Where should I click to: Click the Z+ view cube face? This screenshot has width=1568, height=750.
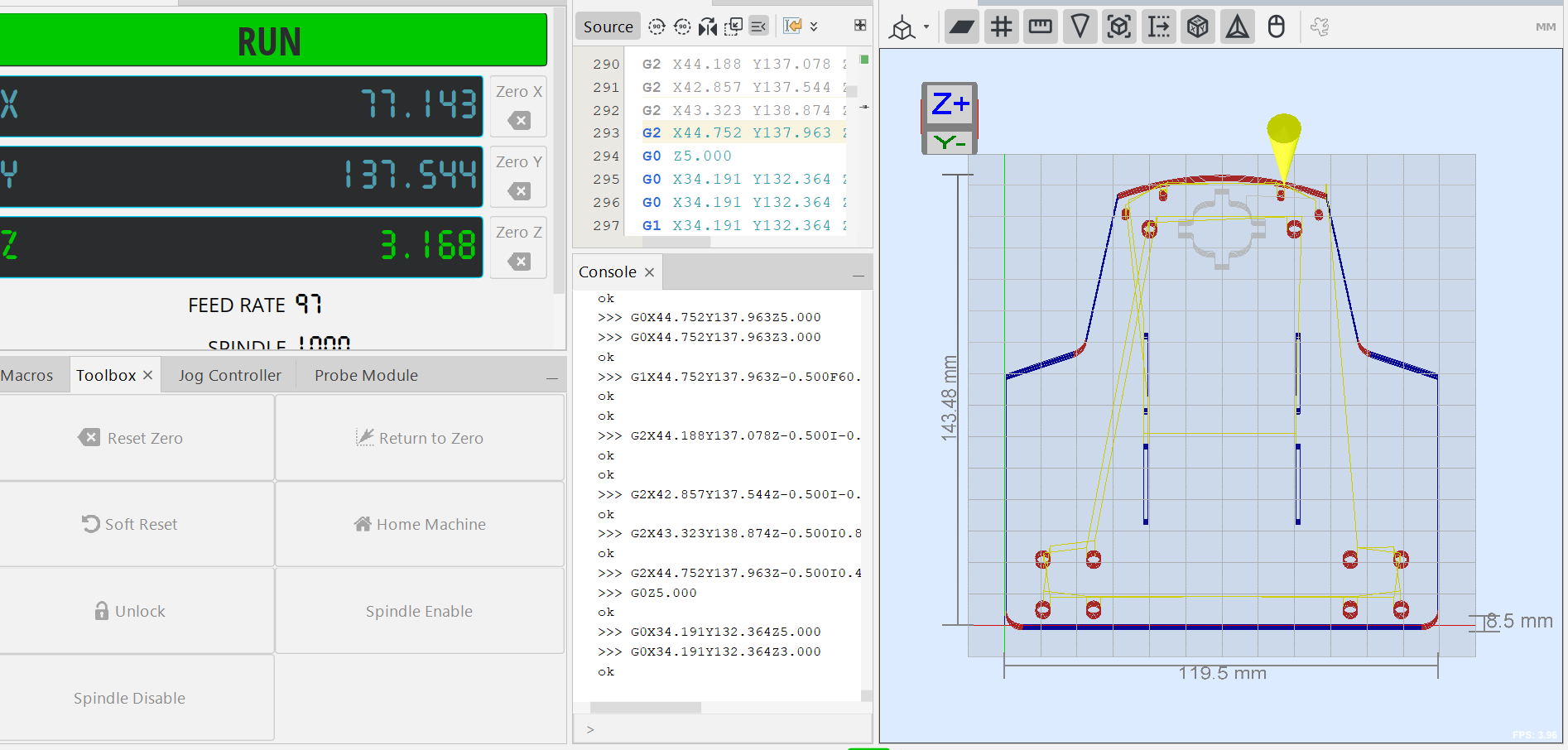[x=950, y=104]
